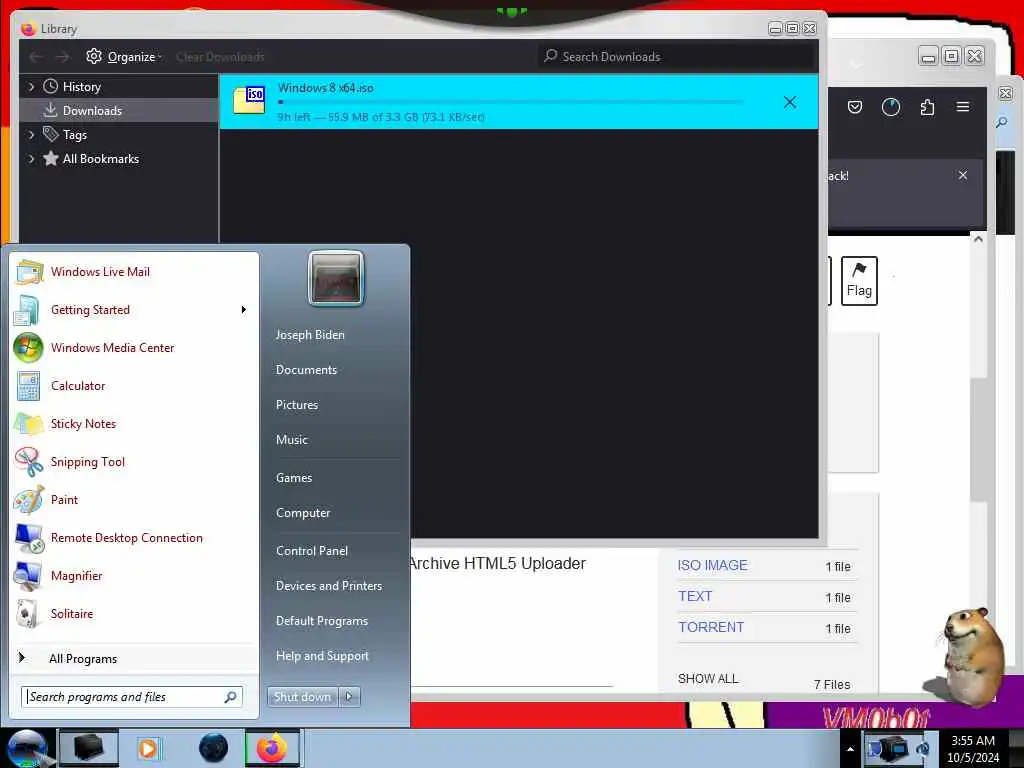Click the Library forward arrow
Screen dimensions: 1024x768
[62, 57]
